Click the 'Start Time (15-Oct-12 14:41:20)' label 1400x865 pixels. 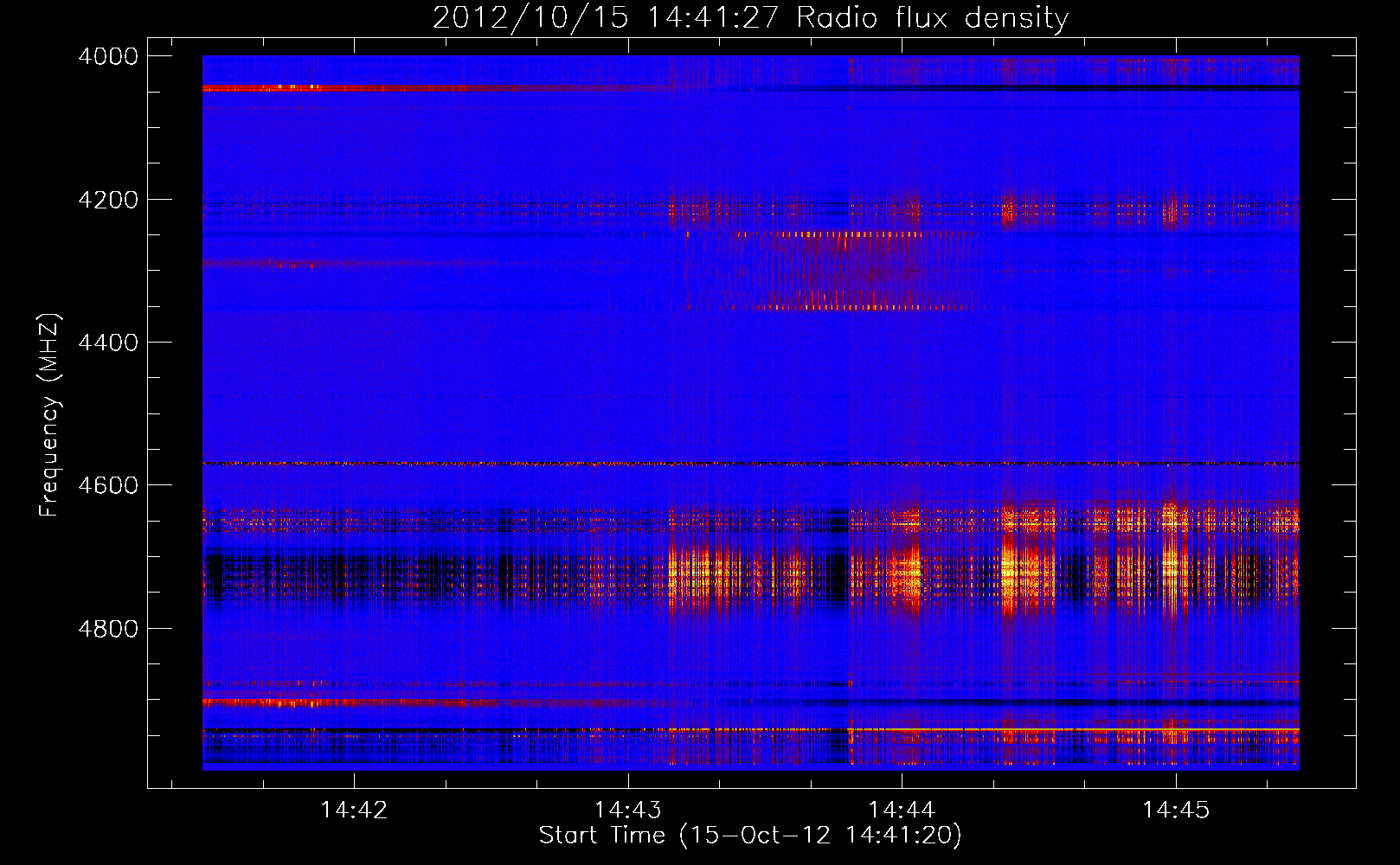click(750, 836)
